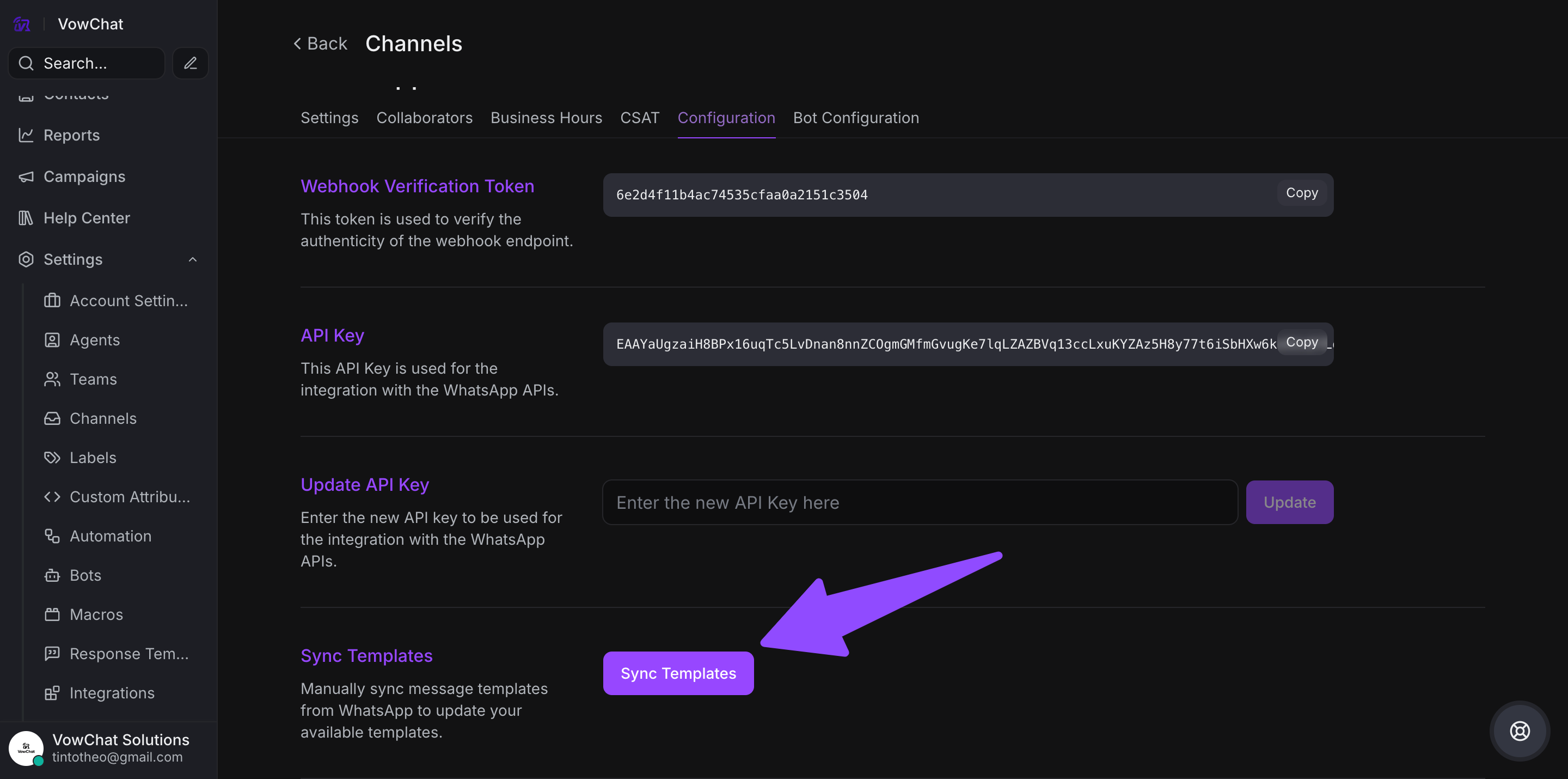Click the new API Key input field
1568x779 pixels.
(919, 502)
